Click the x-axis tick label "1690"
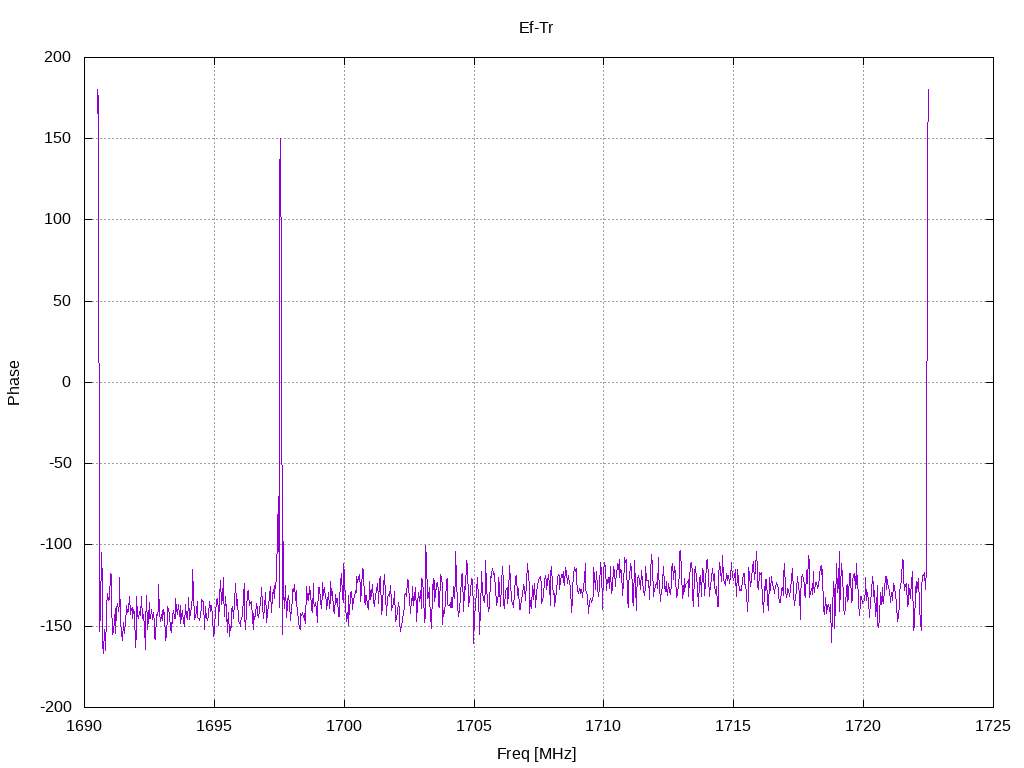1024x768 pixels. (x=84, y=726)
